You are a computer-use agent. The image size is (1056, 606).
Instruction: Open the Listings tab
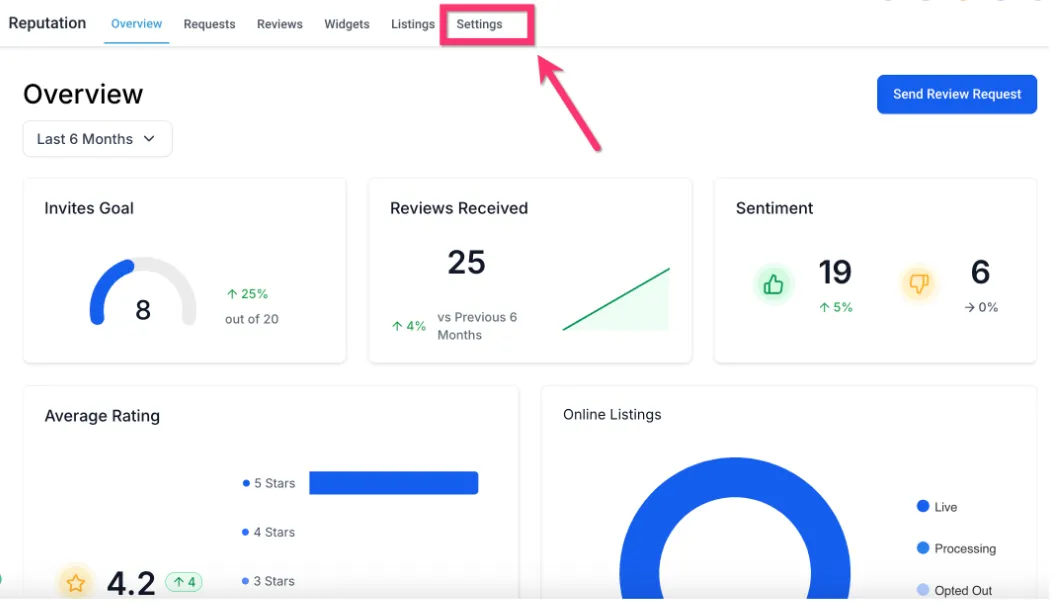(x=413, y=24)
